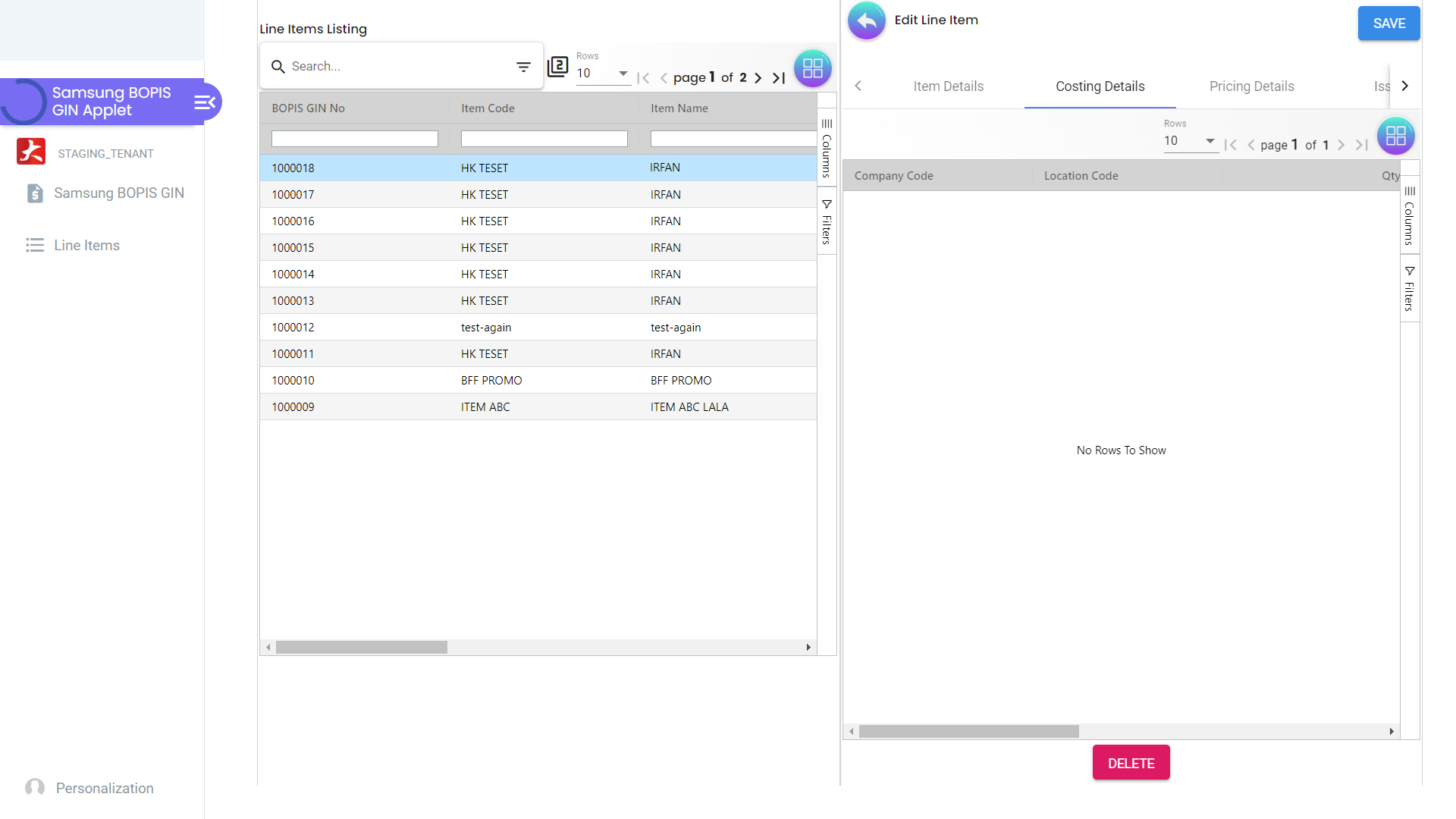Switch to the Pricing Details tab
Viewport: 1456px width, 819px height.
pyautogui.click(x=1251, y=86)
